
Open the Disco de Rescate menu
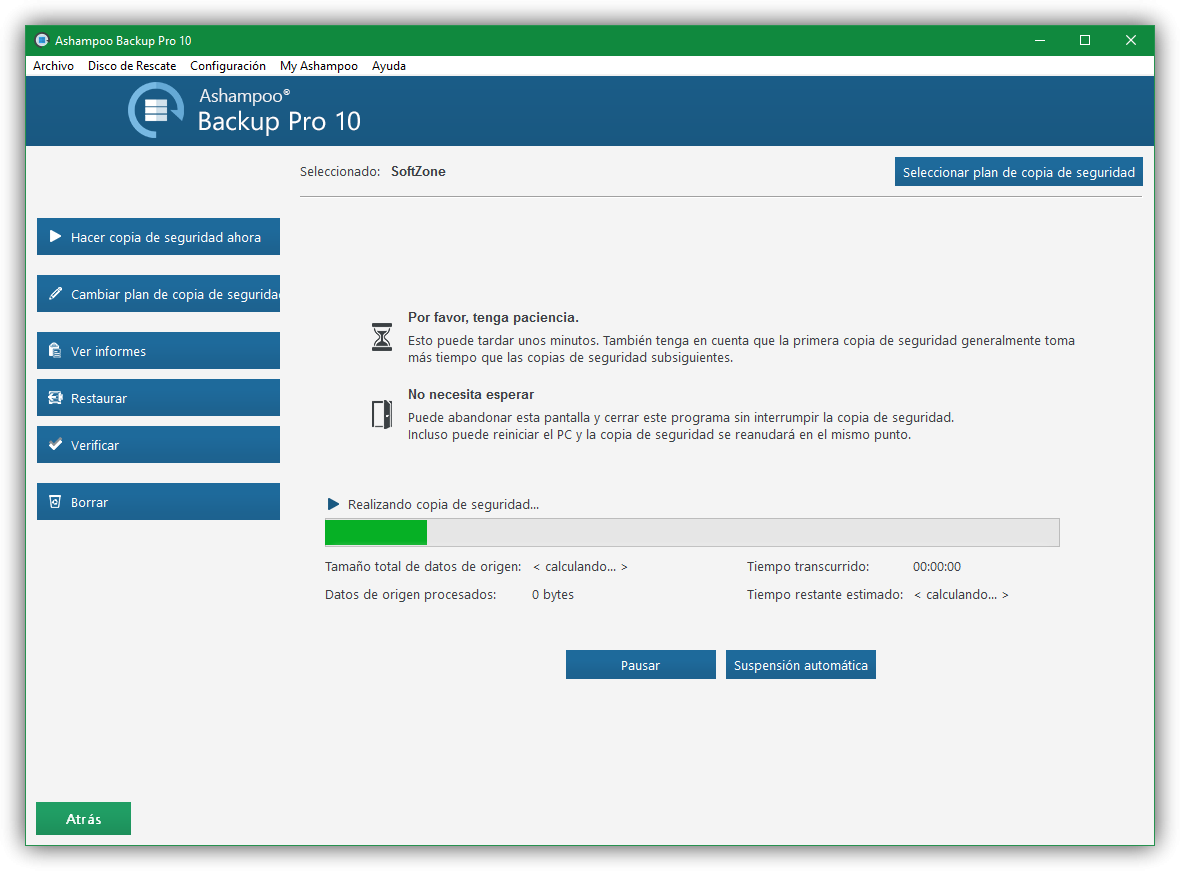coord(132,65)
